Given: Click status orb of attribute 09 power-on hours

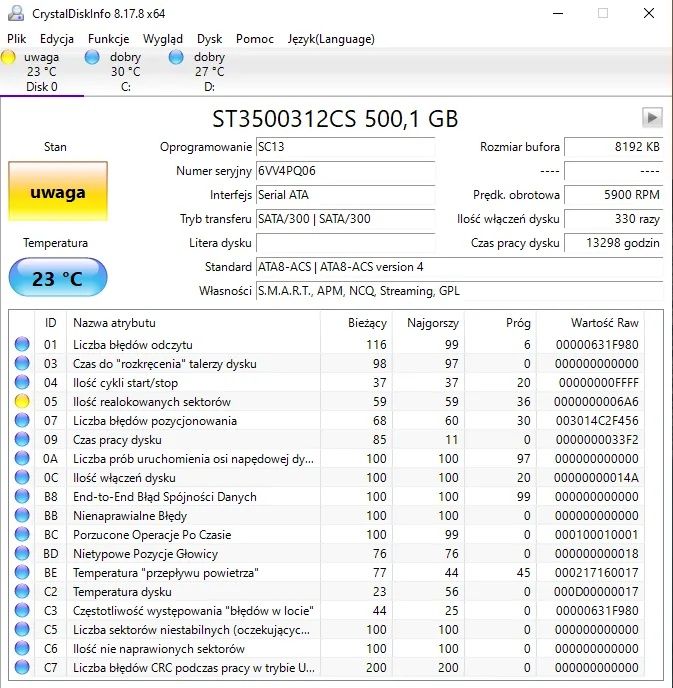Looking at the screenshot, I should [x=22, y=439].
